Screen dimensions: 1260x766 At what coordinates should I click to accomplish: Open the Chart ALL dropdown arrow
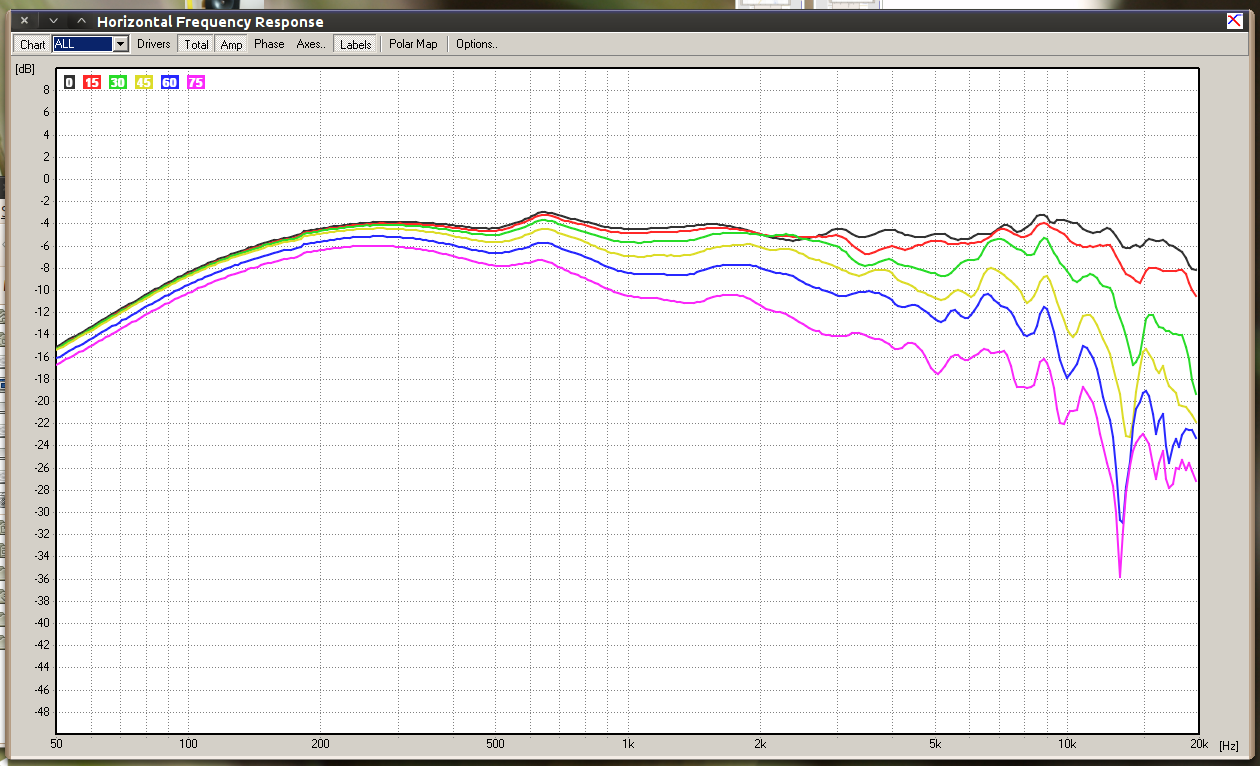tap(121, 44)
